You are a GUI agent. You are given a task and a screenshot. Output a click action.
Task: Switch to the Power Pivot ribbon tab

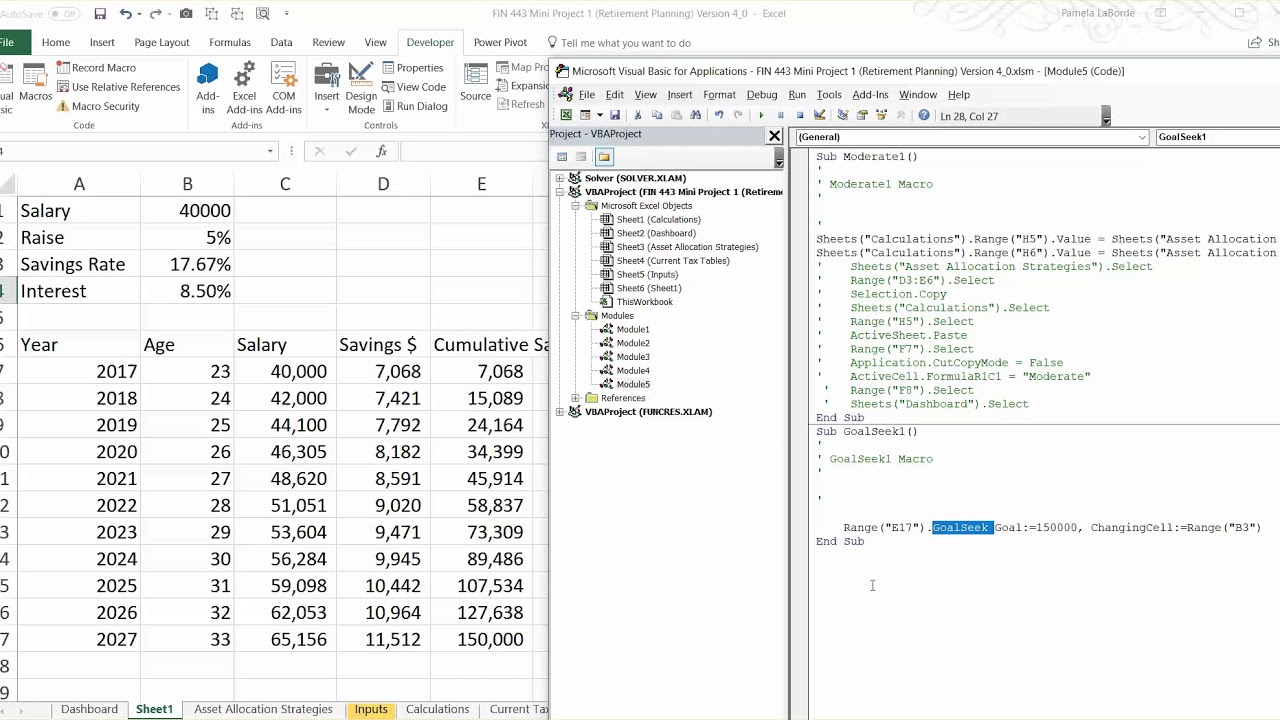pos(500,43)
